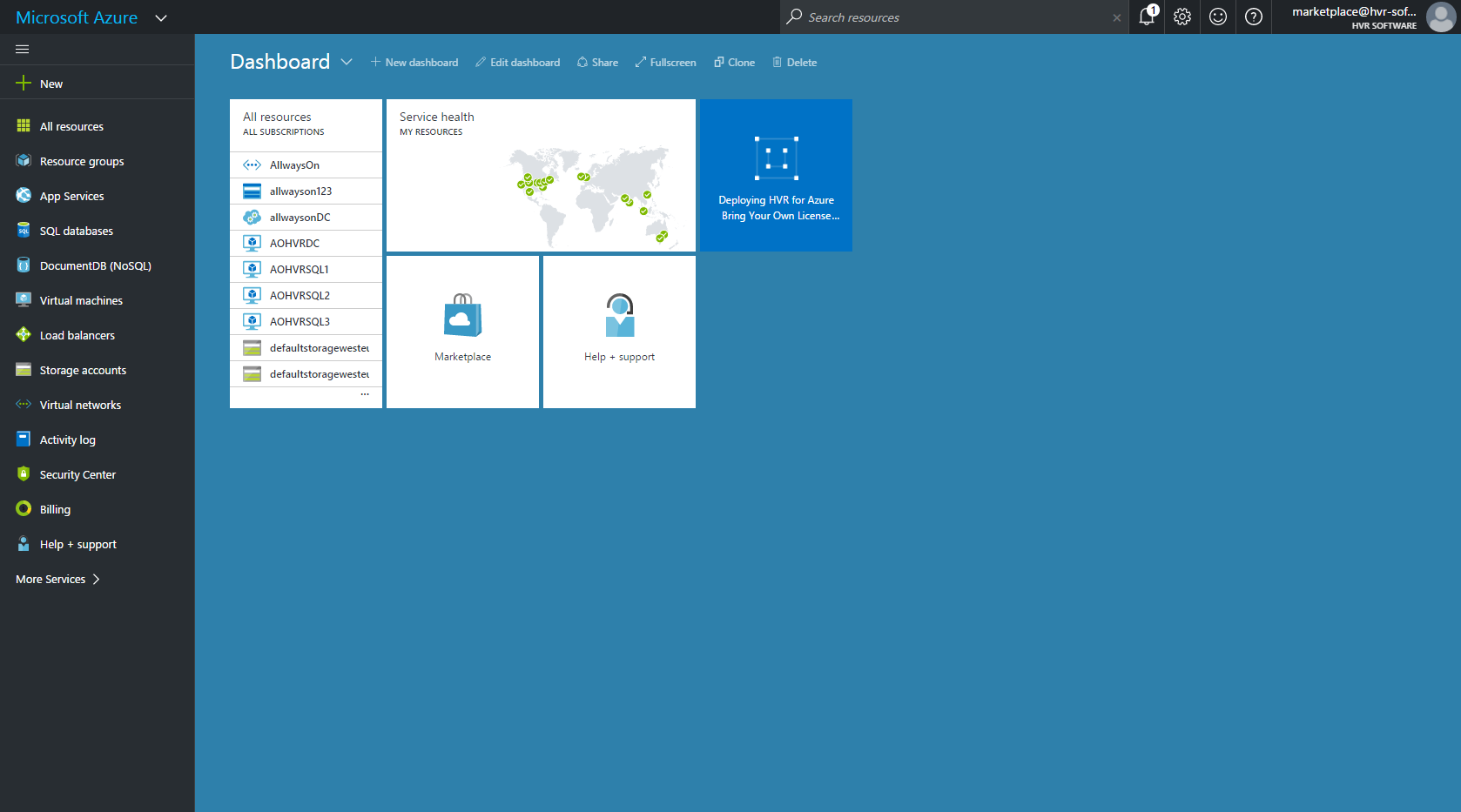
Task: Open the Activity log icon
Action: [x=24, y=440]
